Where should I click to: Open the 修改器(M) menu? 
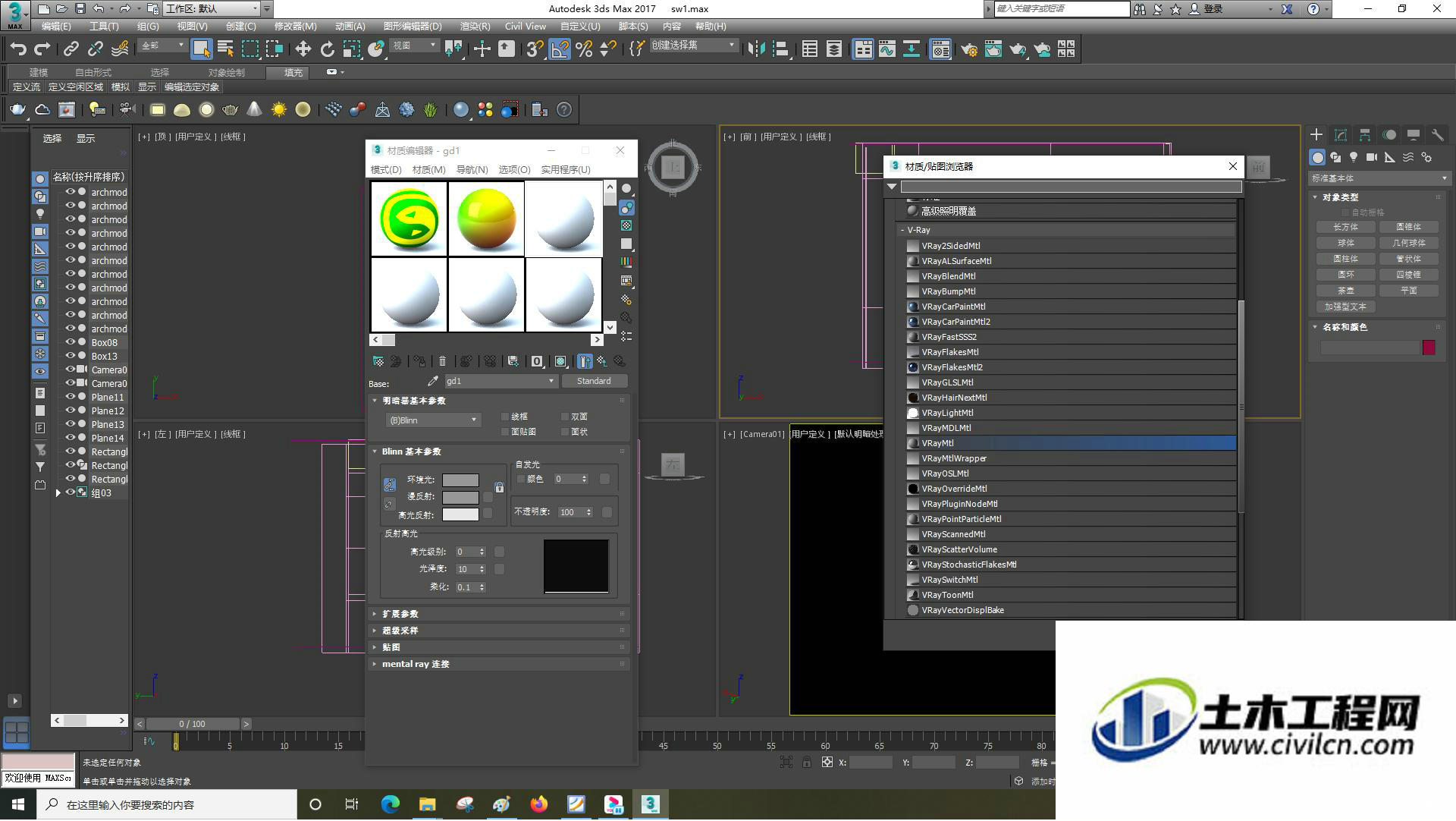pyautogui.click(x=295, y=27)
